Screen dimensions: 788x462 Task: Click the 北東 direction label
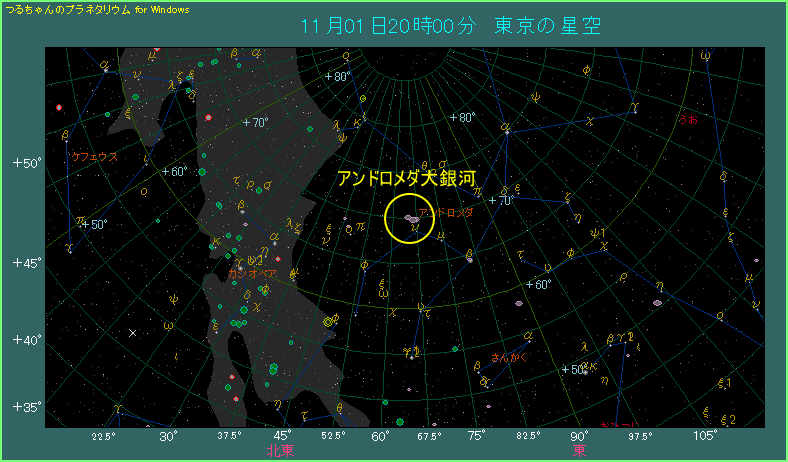(x=281, y=450)
